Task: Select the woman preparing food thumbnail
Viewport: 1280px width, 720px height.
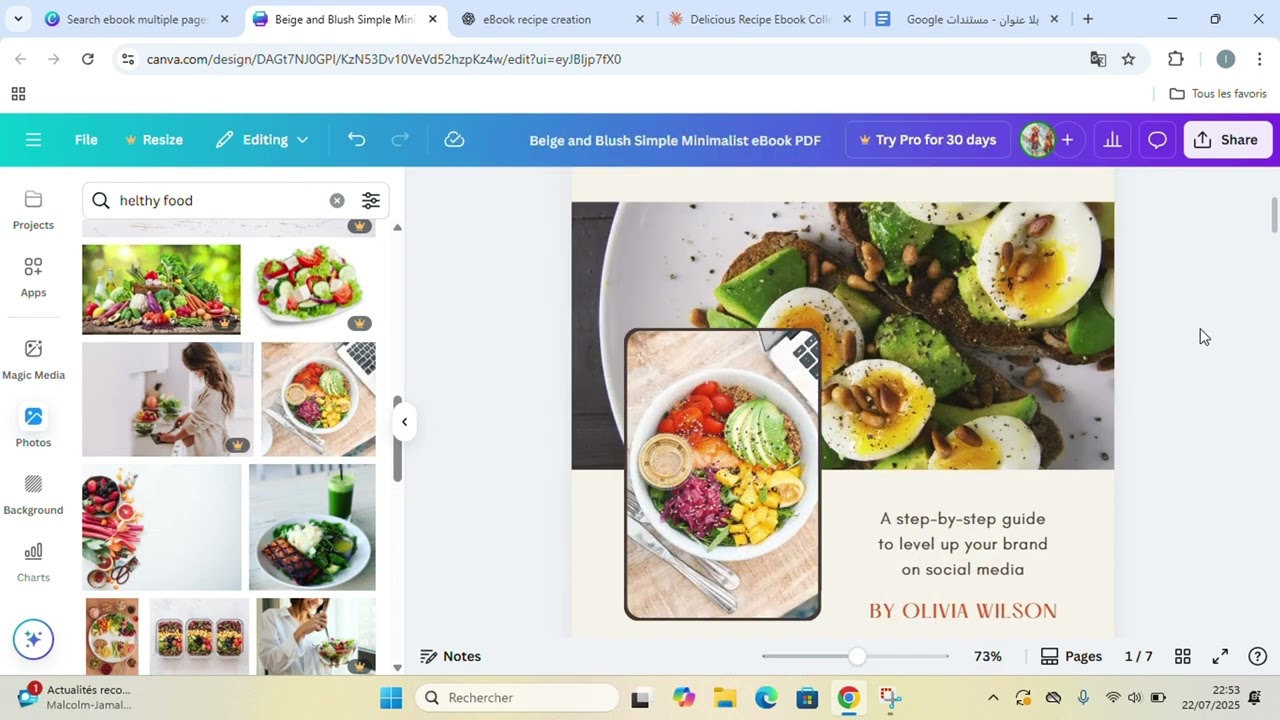Action: pos(168,399)
